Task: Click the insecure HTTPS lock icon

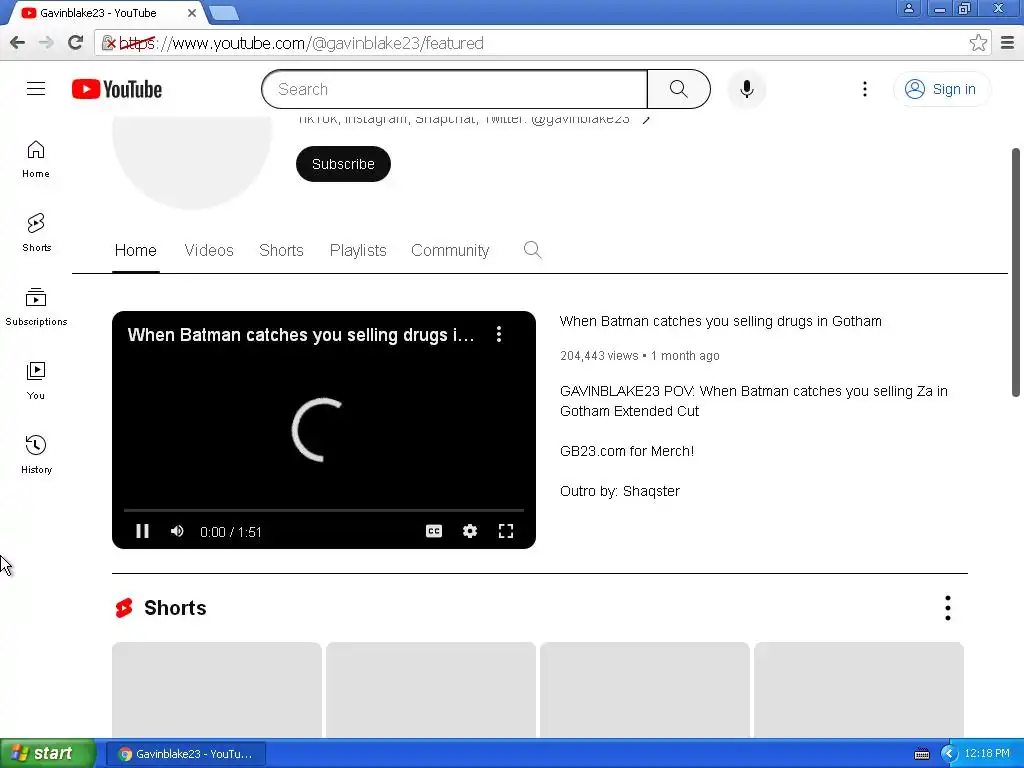Action: [x=108, y=43]
